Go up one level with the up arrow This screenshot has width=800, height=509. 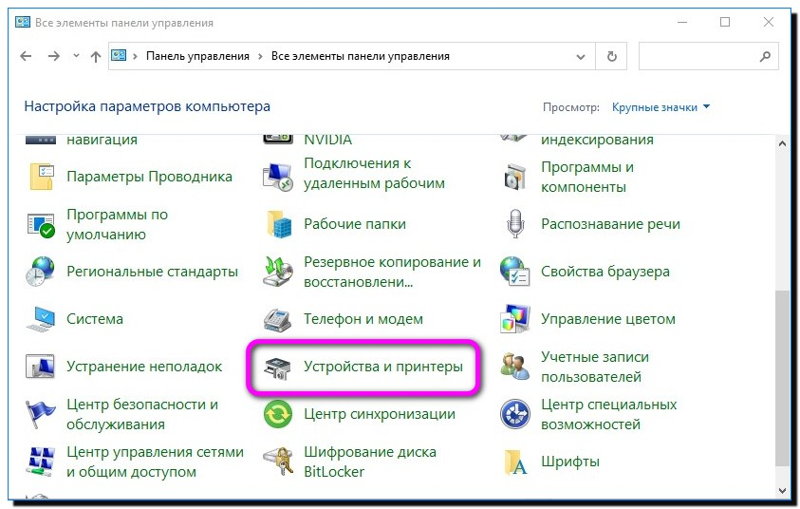click(x=95, y=56)
